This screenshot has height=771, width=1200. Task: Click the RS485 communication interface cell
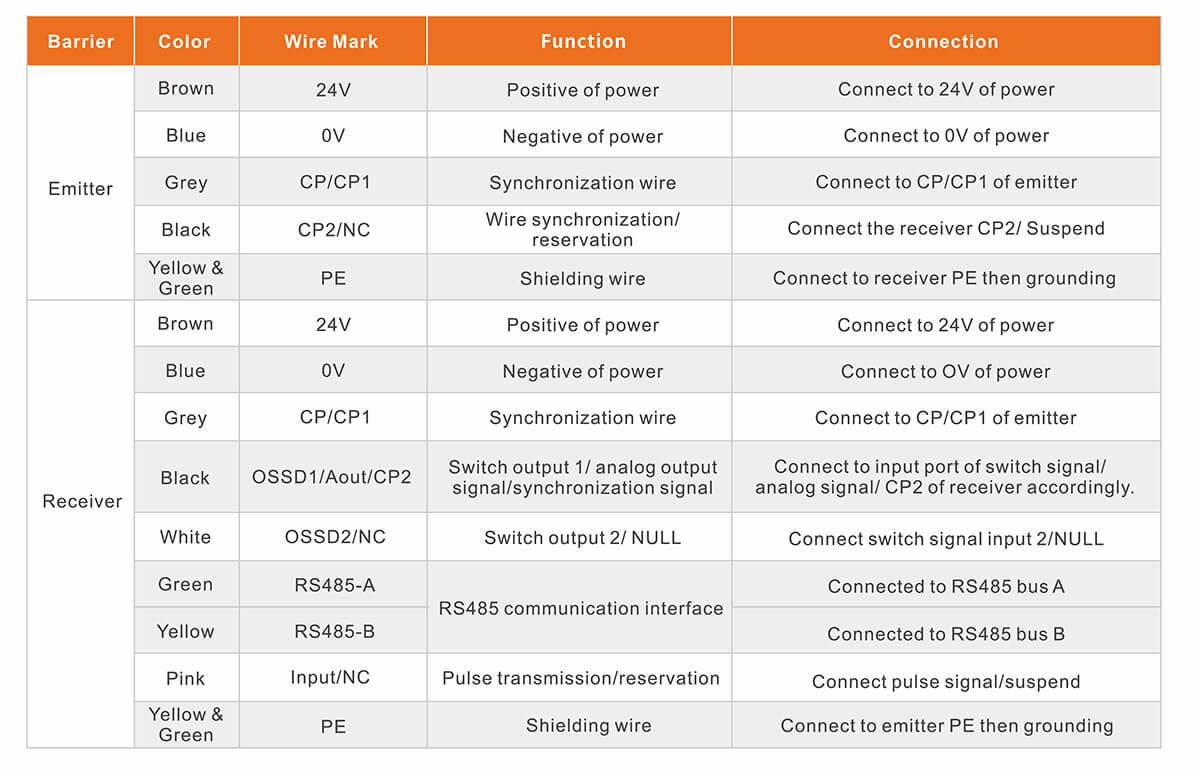click(581, 608)
